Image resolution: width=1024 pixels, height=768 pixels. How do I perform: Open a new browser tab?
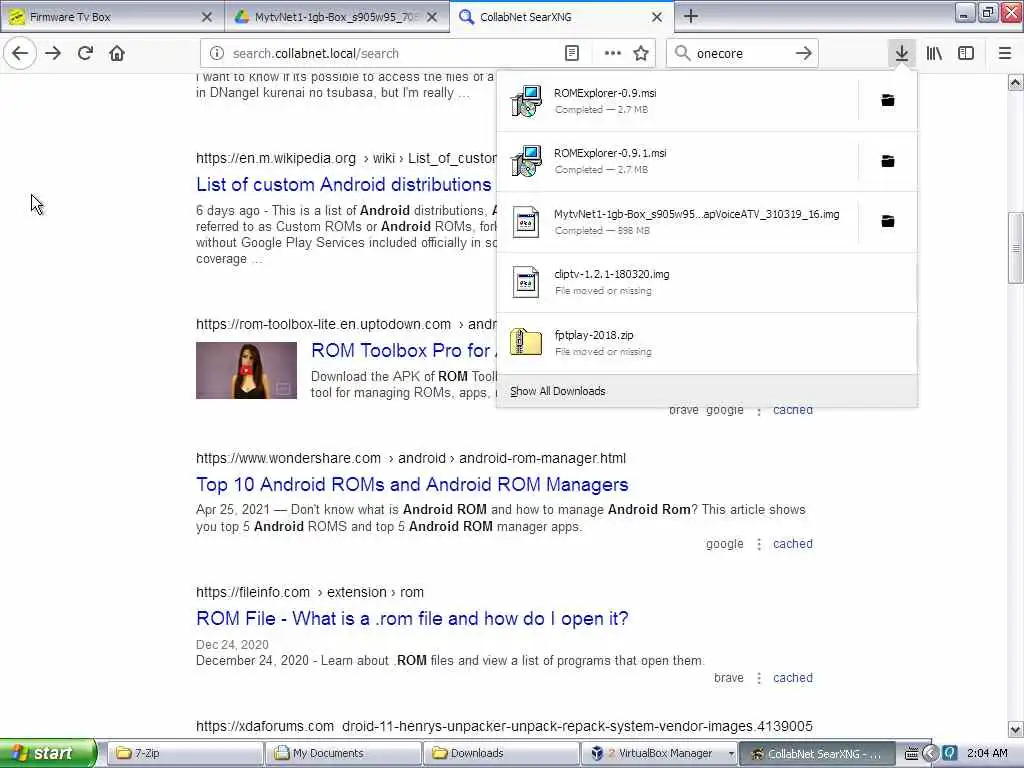click(x=691, y=16)
